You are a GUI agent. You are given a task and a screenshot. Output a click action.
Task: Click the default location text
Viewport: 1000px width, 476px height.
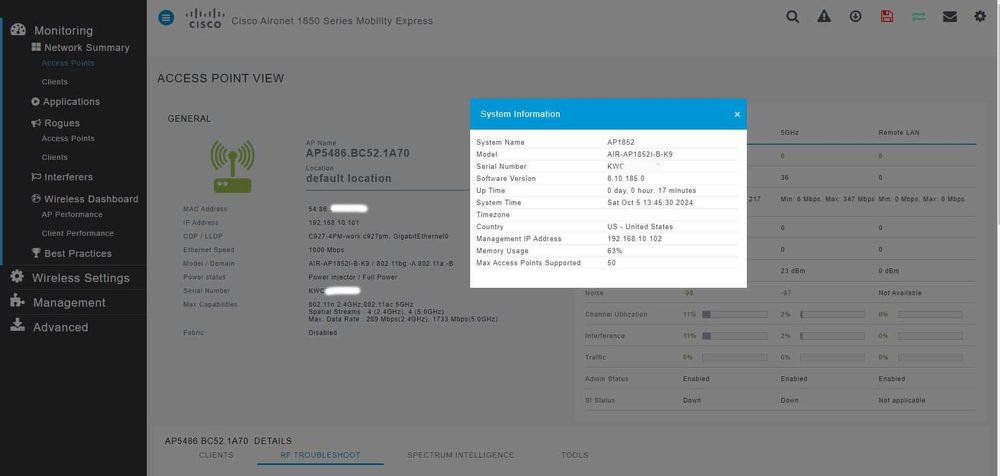coord(348,178)
